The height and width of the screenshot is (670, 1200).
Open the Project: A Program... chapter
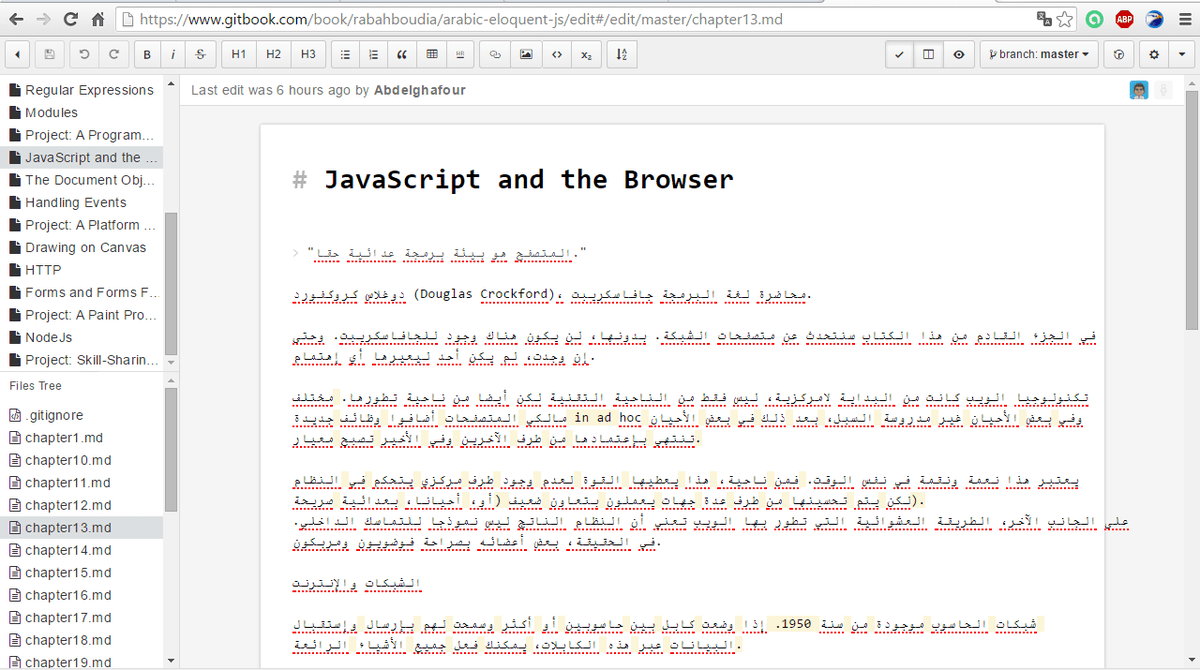point(82,135)
